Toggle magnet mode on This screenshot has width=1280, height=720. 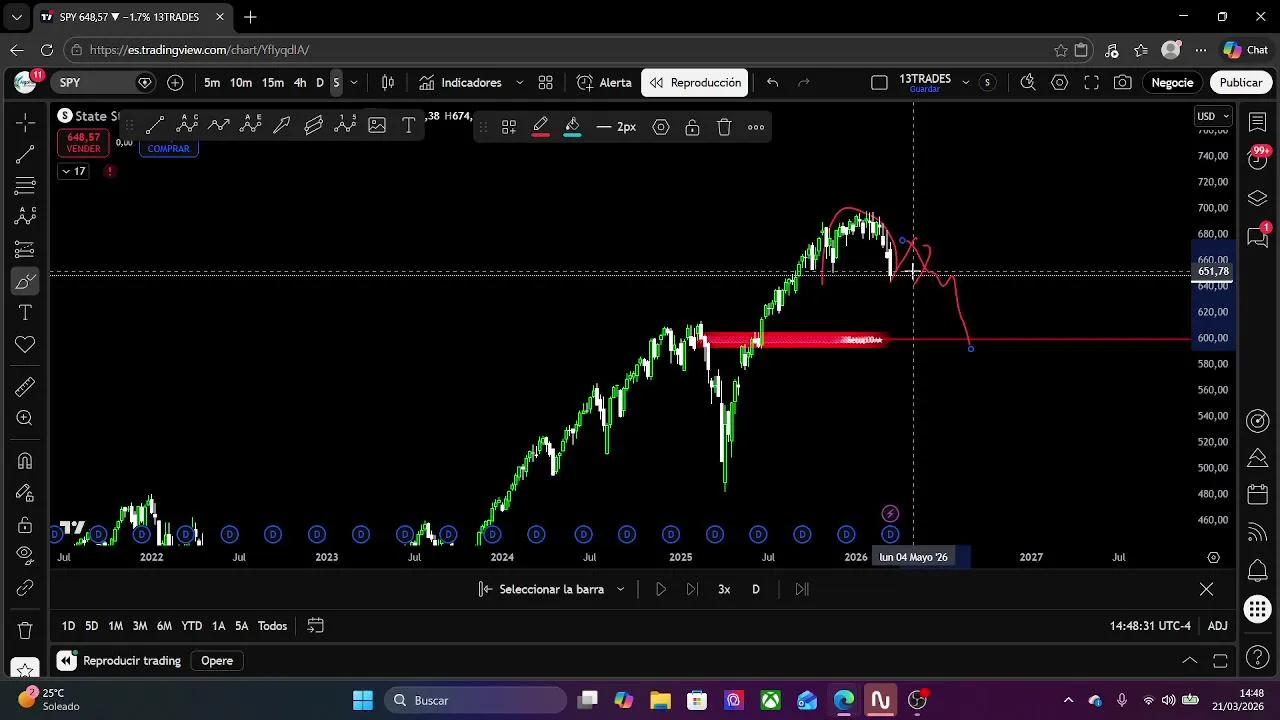25,461
